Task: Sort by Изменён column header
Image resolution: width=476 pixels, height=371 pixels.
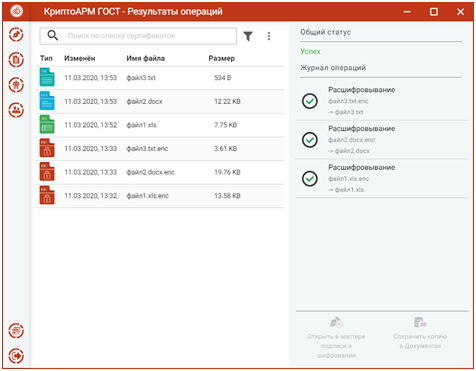Action: pyautogui.click(x=80, y=58)
